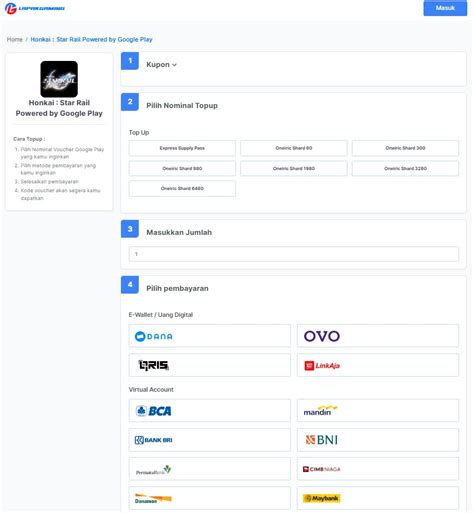Choose QRIS payment method
The image size is (474, 513).
[210, 365]
